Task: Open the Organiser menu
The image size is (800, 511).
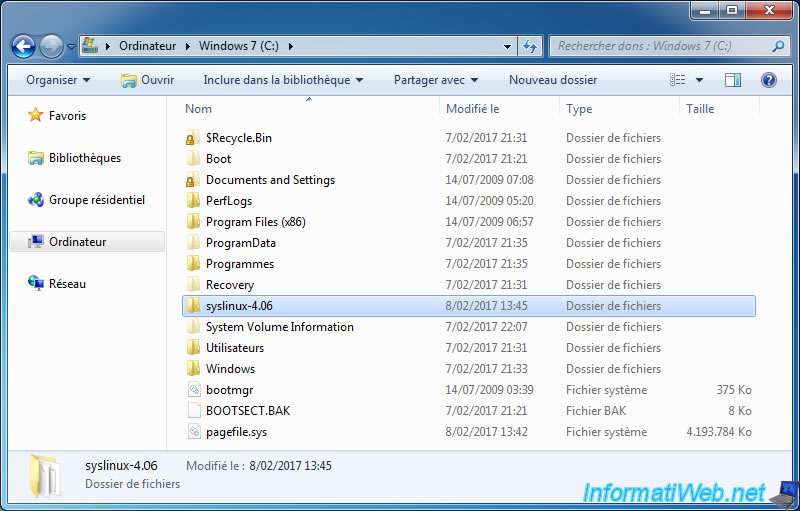Action: [x=58, y=80]
